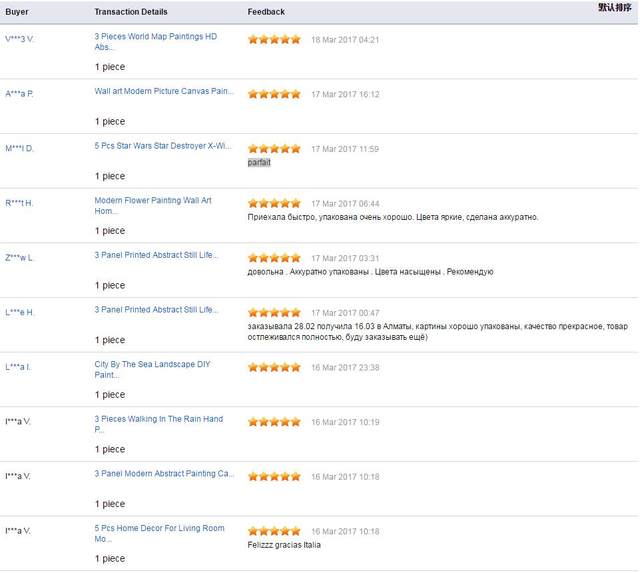The height and width of the screenshot is (573, 640).
Task: Click the star rating dated 17 Mar 2017 03:31
Action: point(274,258)
